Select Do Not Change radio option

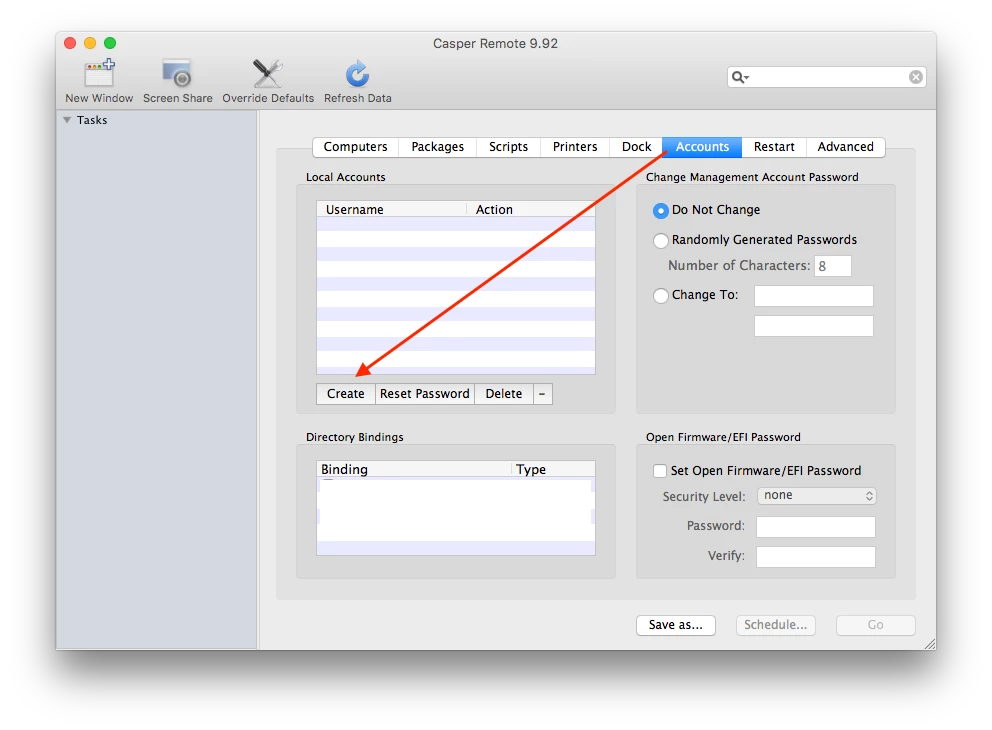660,211
